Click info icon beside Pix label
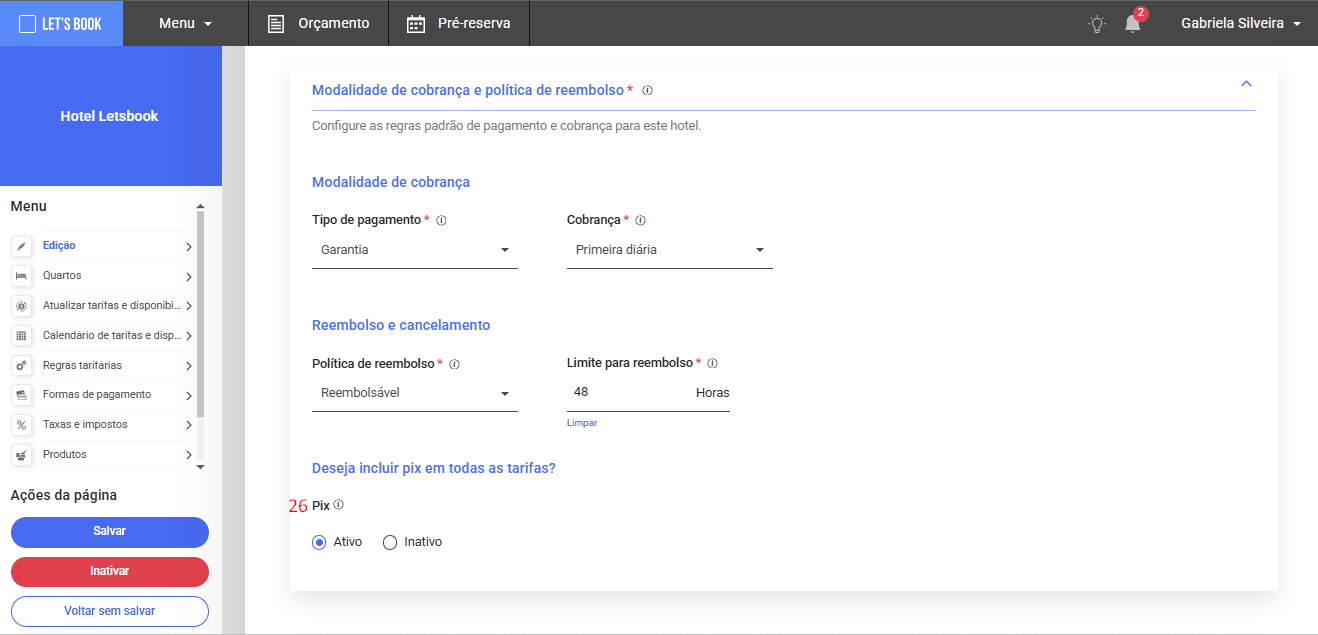1318x635 pixels. (x=339, y=505)
